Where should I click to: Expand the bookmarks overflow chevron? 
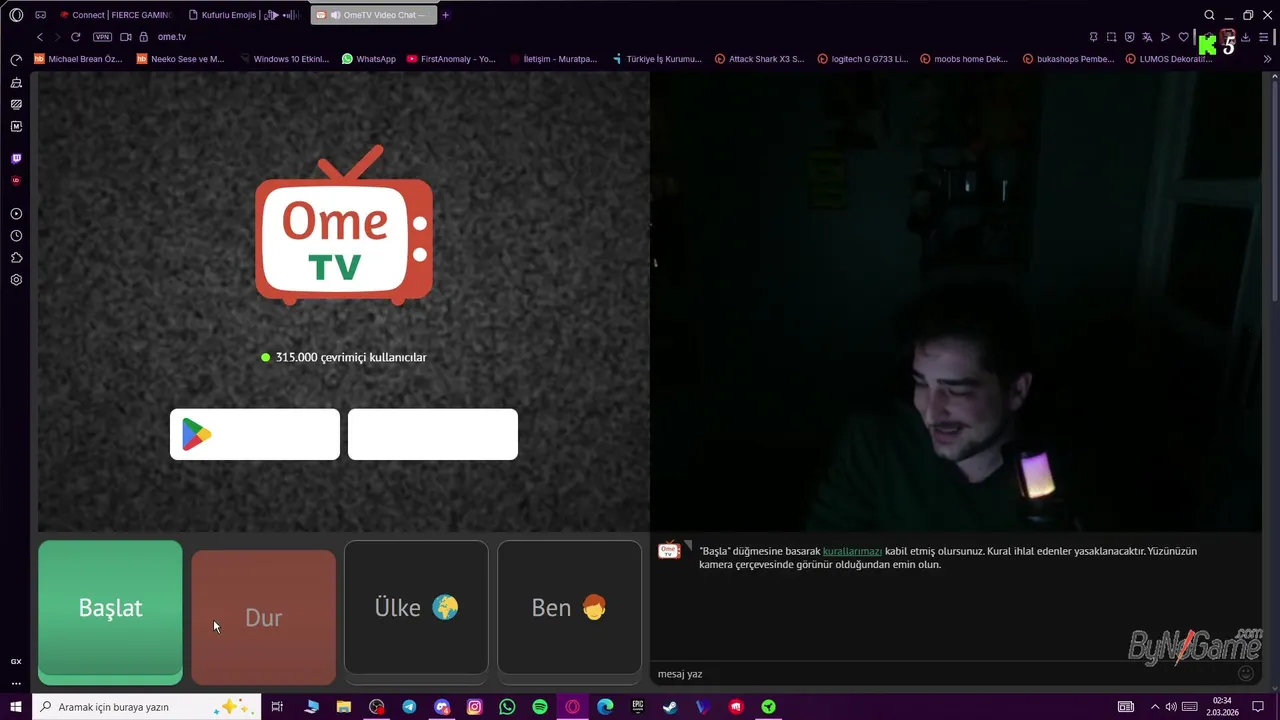point(1267,59)
